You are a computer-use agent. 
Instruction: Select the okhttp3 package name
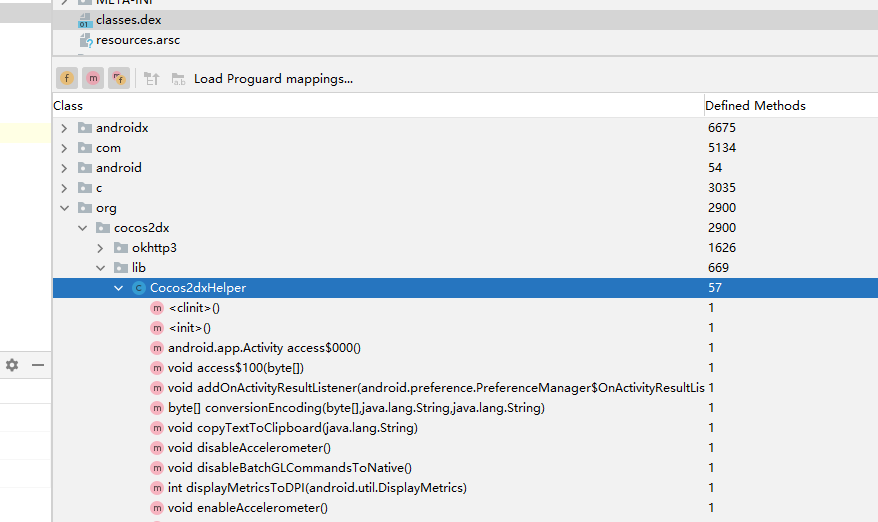(154, 248)
